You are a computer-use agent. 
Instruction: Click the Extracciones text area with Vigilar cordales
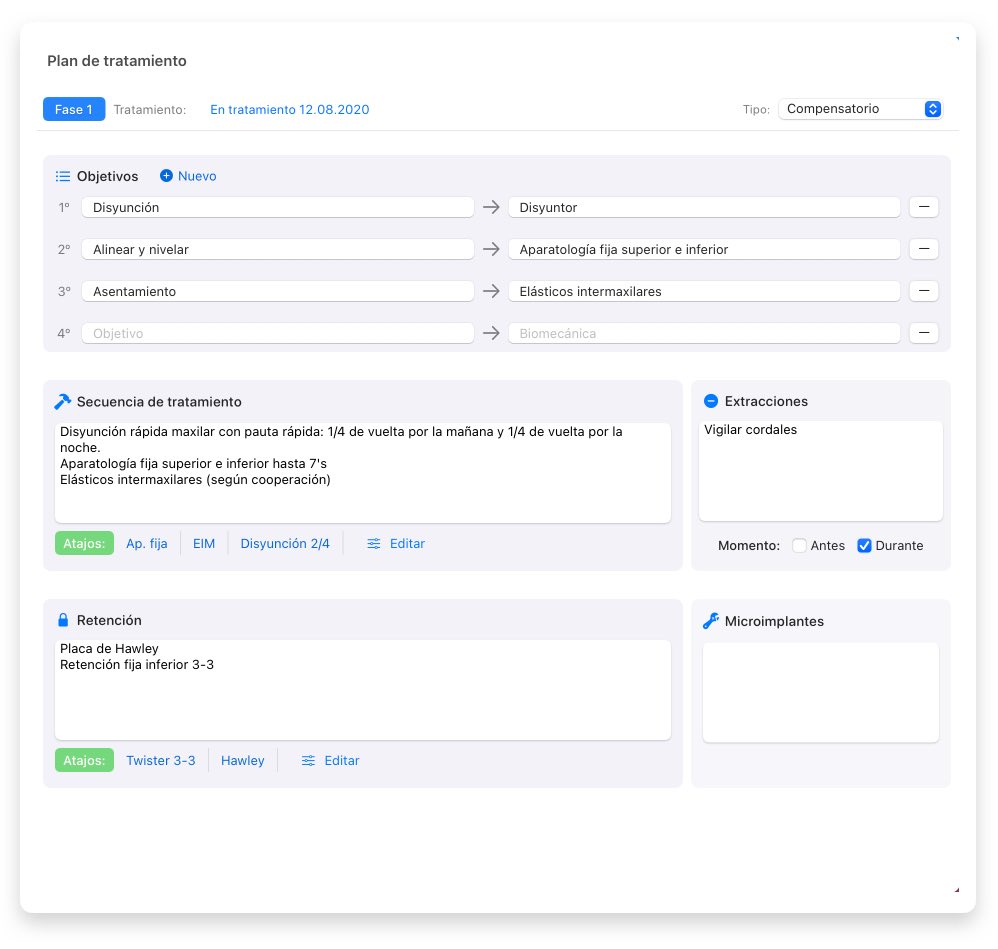(x=820, y=470)
